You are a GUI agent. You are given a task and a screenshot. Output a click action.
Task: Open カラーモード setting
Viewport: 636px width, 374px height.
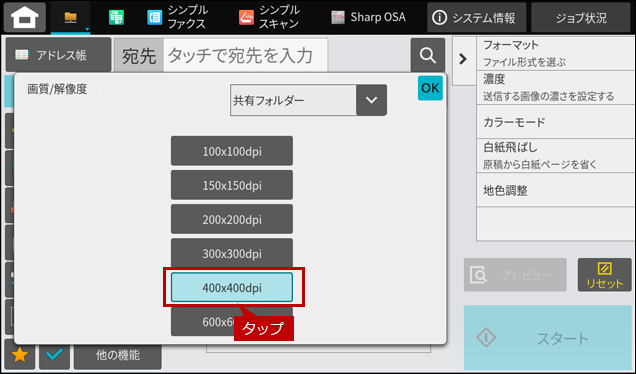[x=556, y=122]
